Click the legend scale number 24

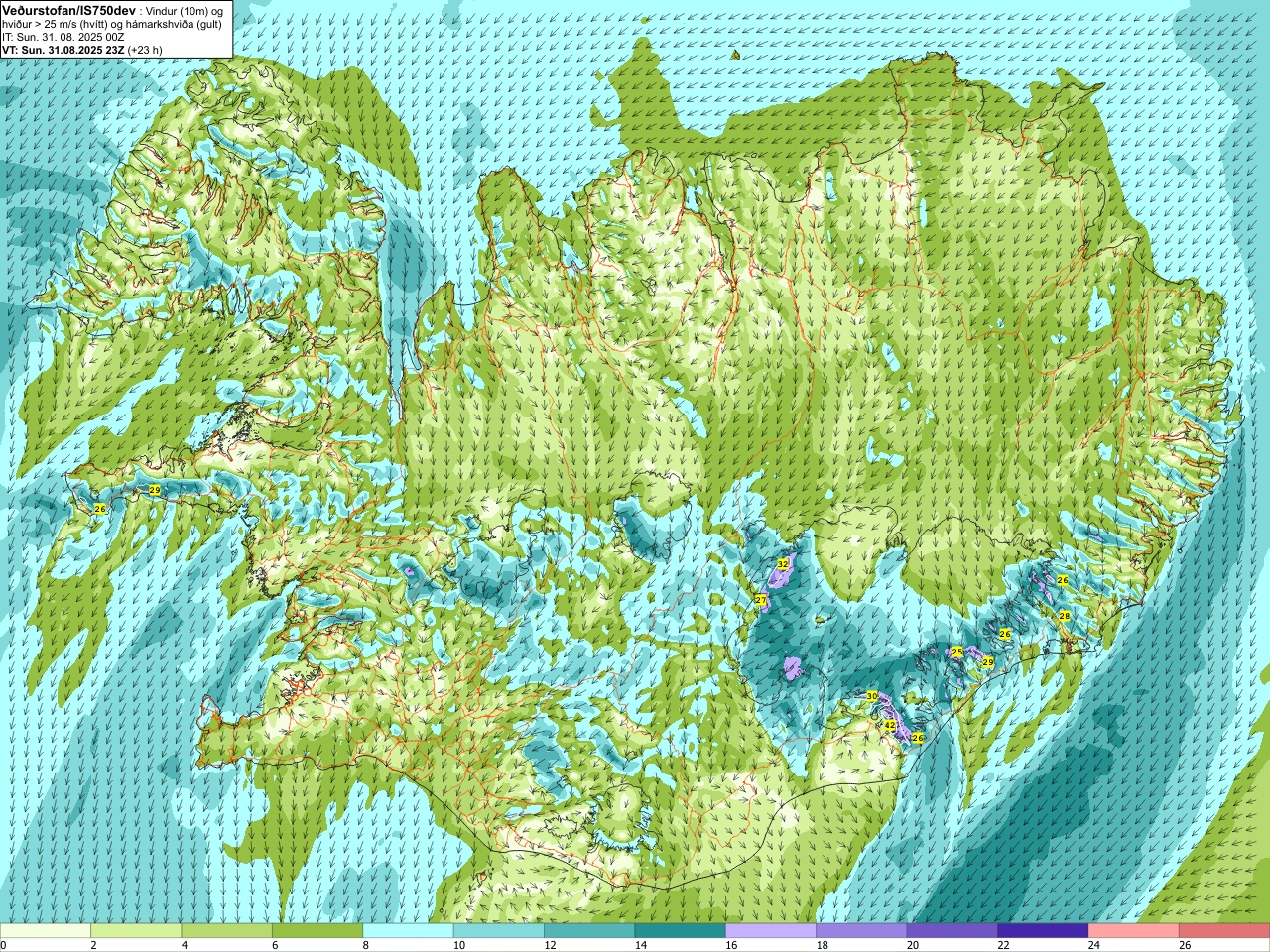pos(1094,945)
